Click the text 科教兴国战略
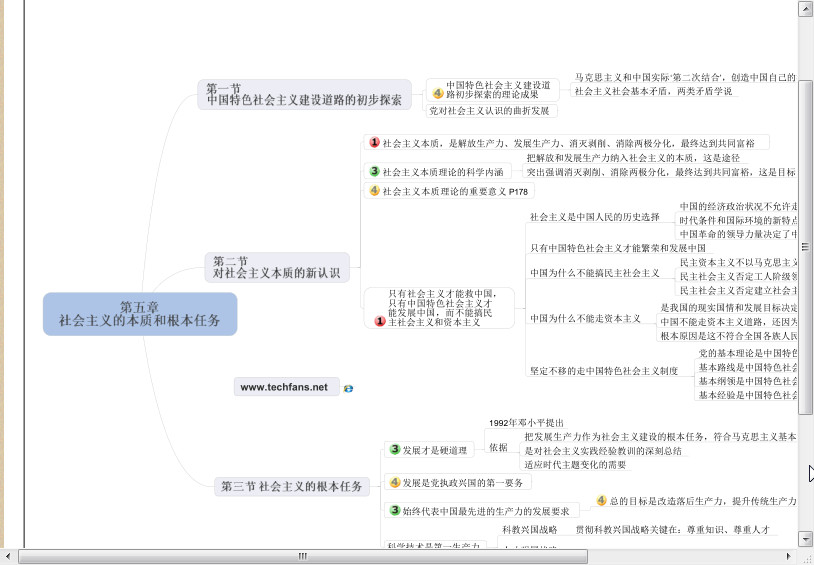814x565 pixels. click(x=530, y=530)
